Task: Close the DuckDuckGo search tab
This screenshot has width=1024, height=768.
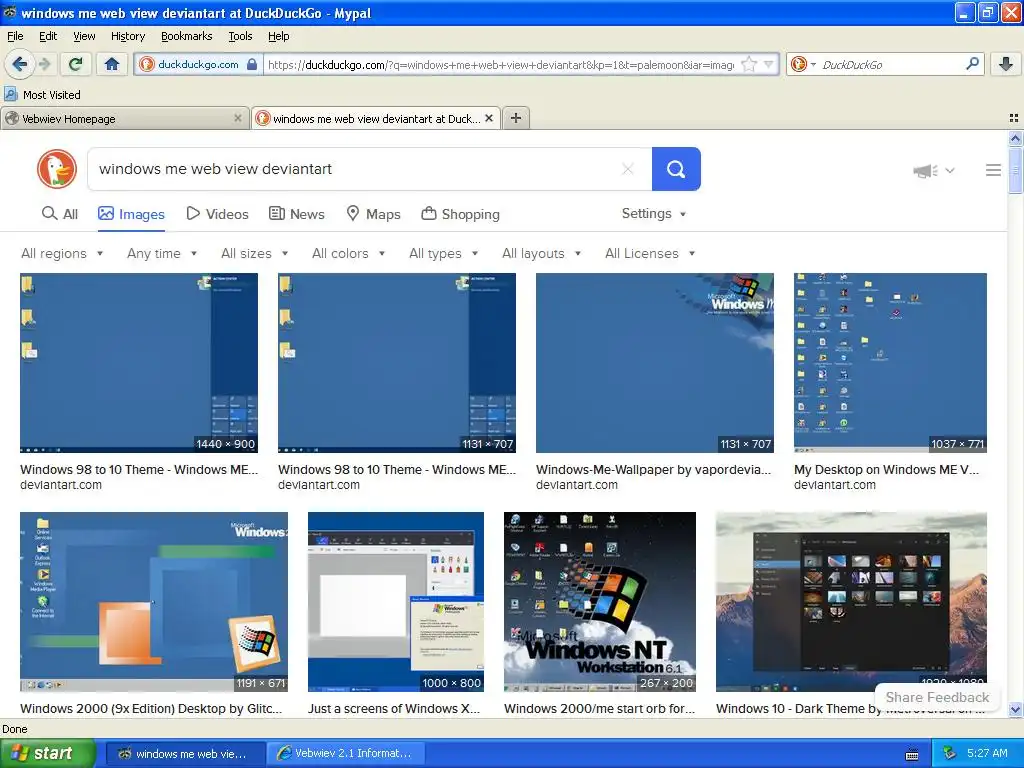Action: (x=488, y=118)
